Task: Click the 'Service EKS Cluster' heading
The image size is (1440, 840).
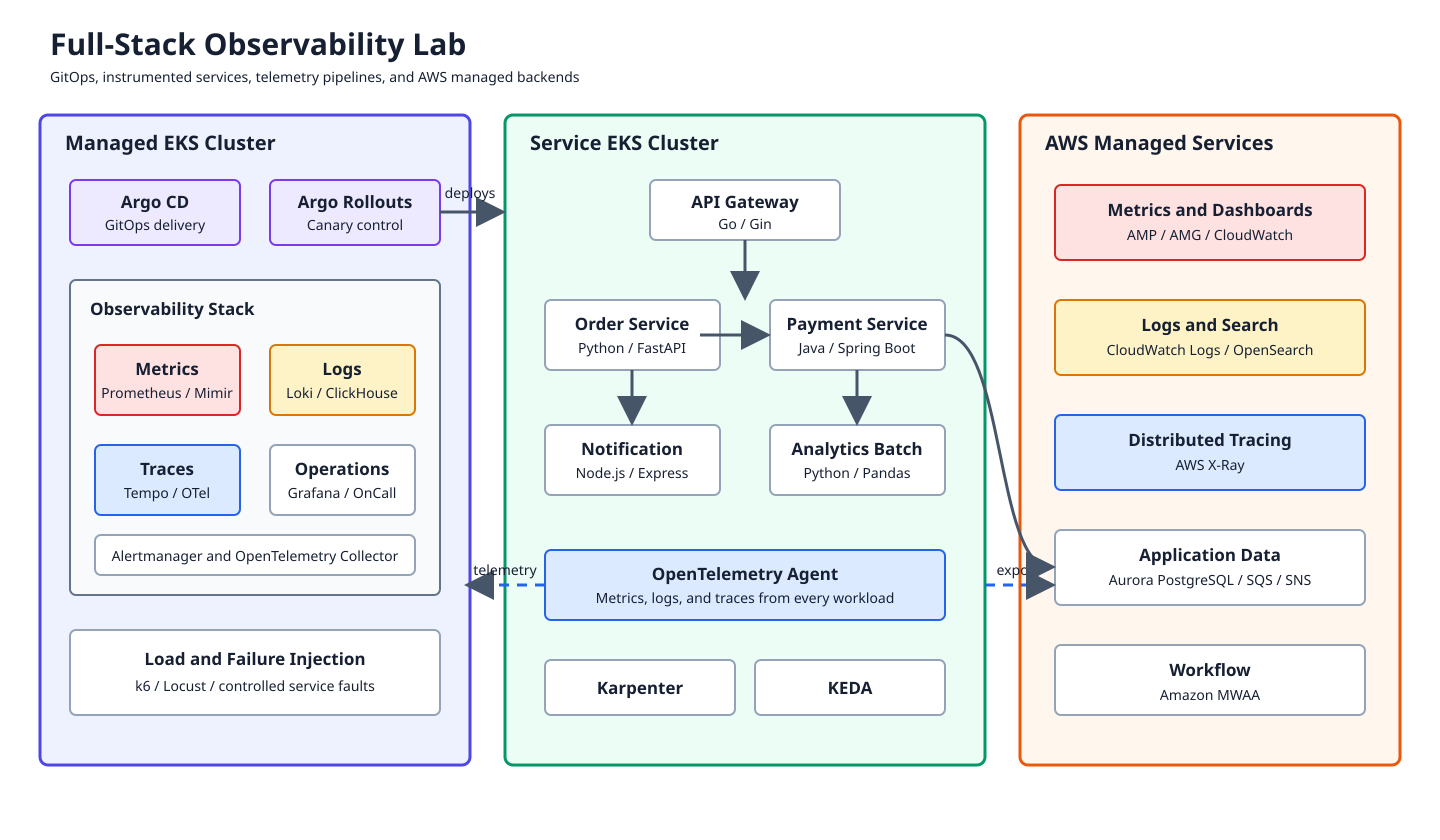Action: (624, 143)
